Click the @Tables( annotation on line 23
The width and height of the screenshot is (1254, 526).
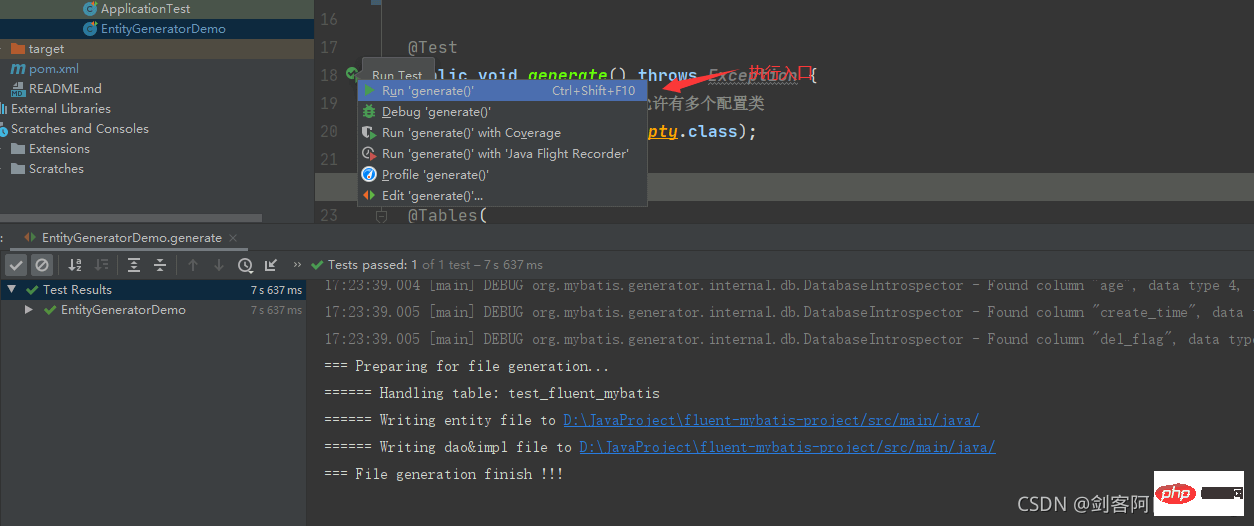447,215
